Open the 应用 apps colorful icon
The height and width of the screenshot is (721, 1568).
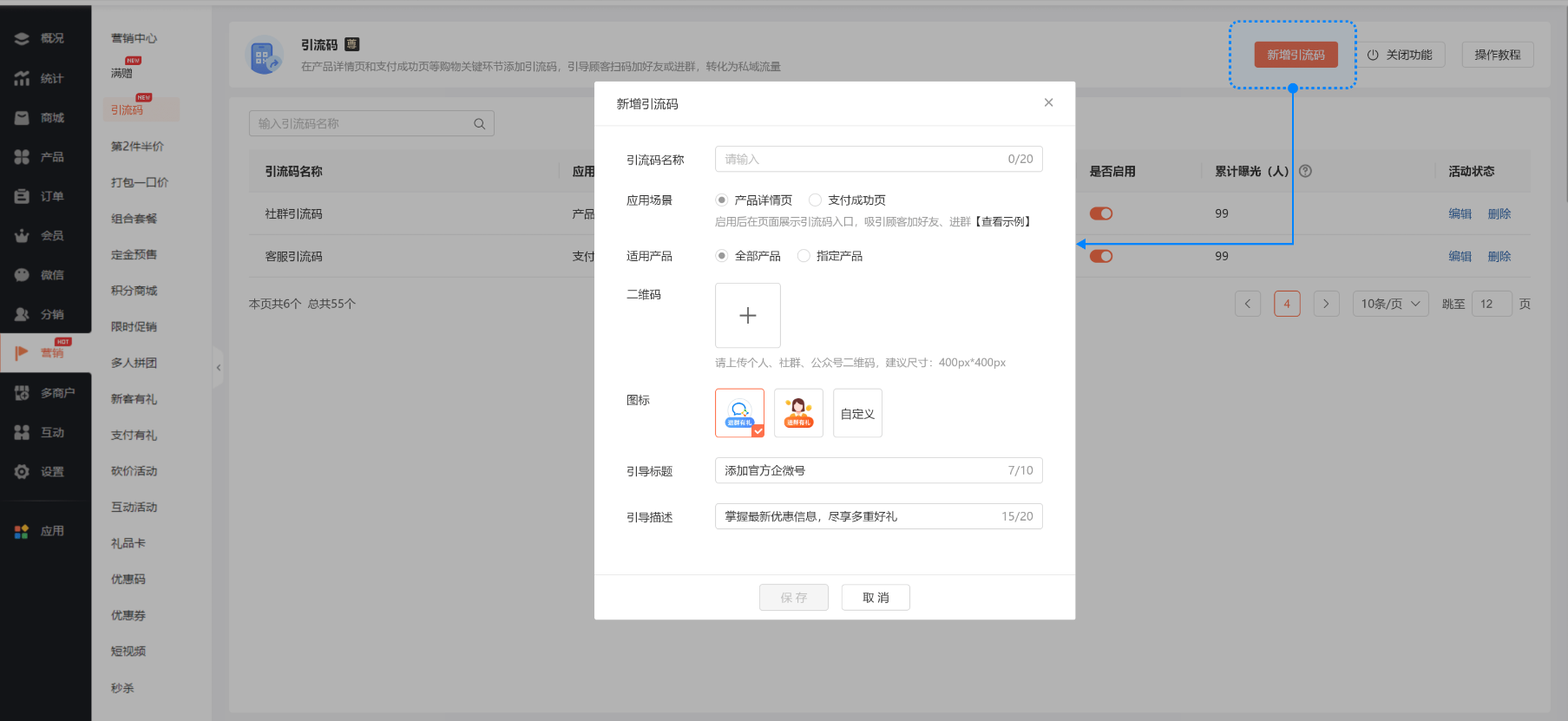click(x=22, y=531)
